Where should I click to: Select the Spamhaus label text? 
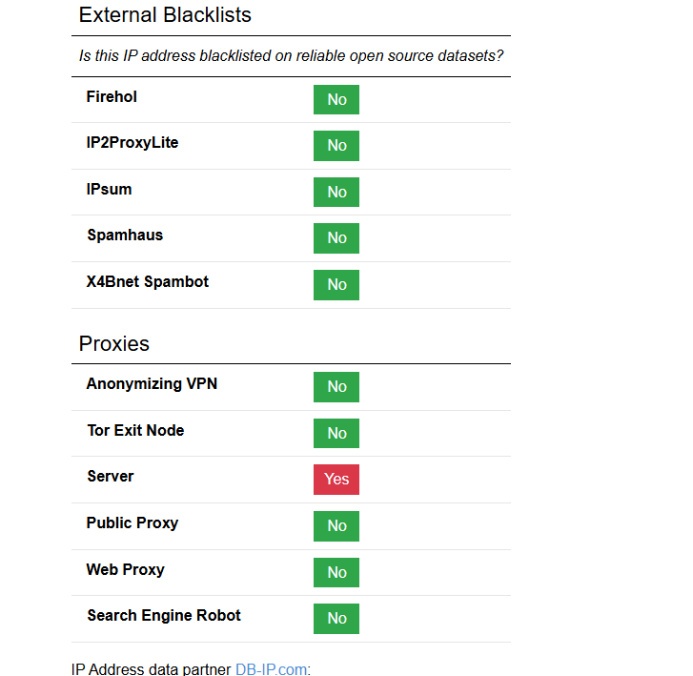point(124,236)
